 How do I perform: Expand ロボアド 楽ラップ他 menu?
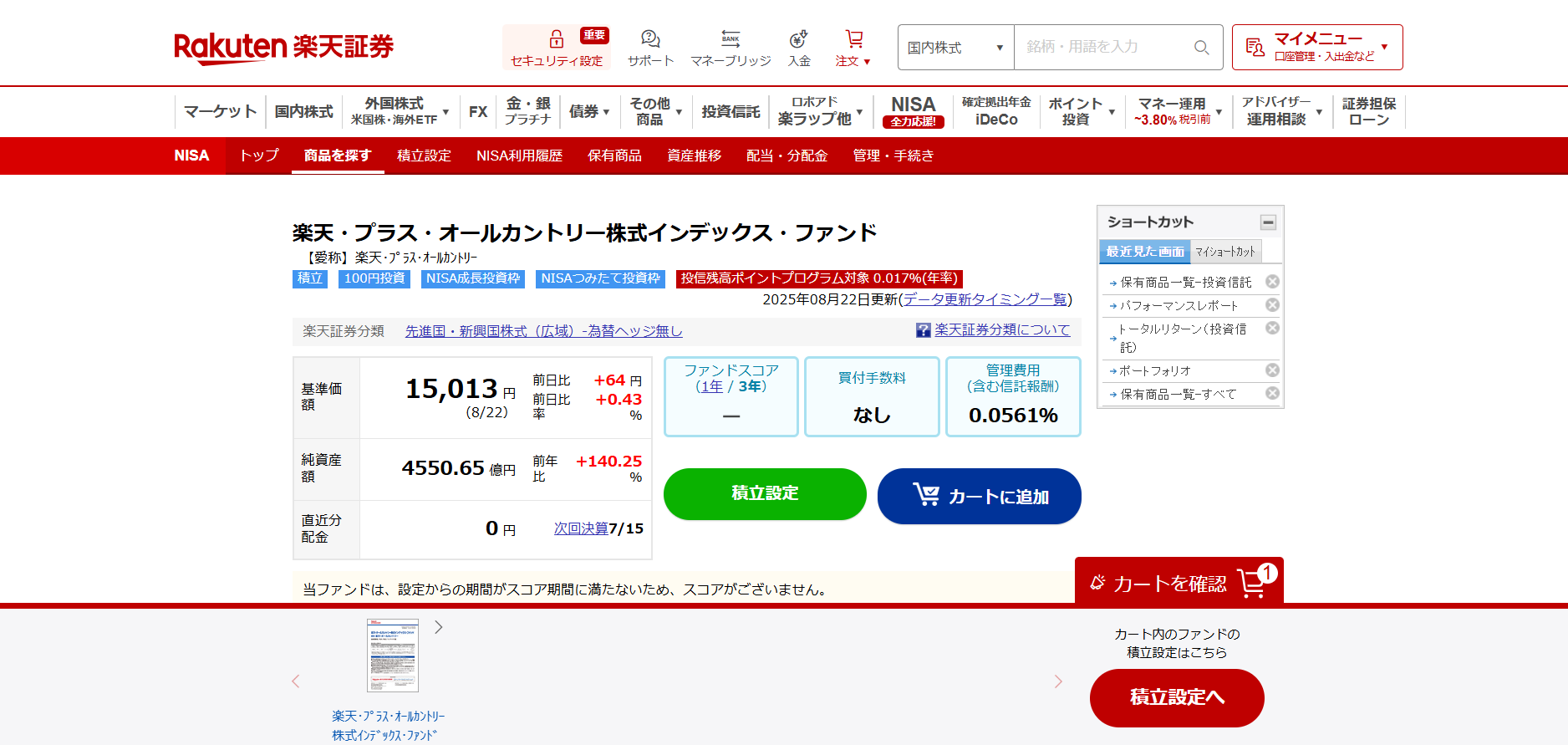point(820,111)
